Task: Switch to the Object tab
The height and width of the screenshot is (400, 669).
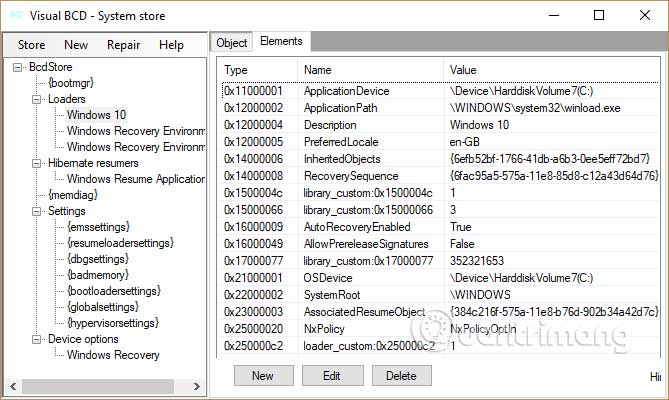Action: tap(231, 43)
